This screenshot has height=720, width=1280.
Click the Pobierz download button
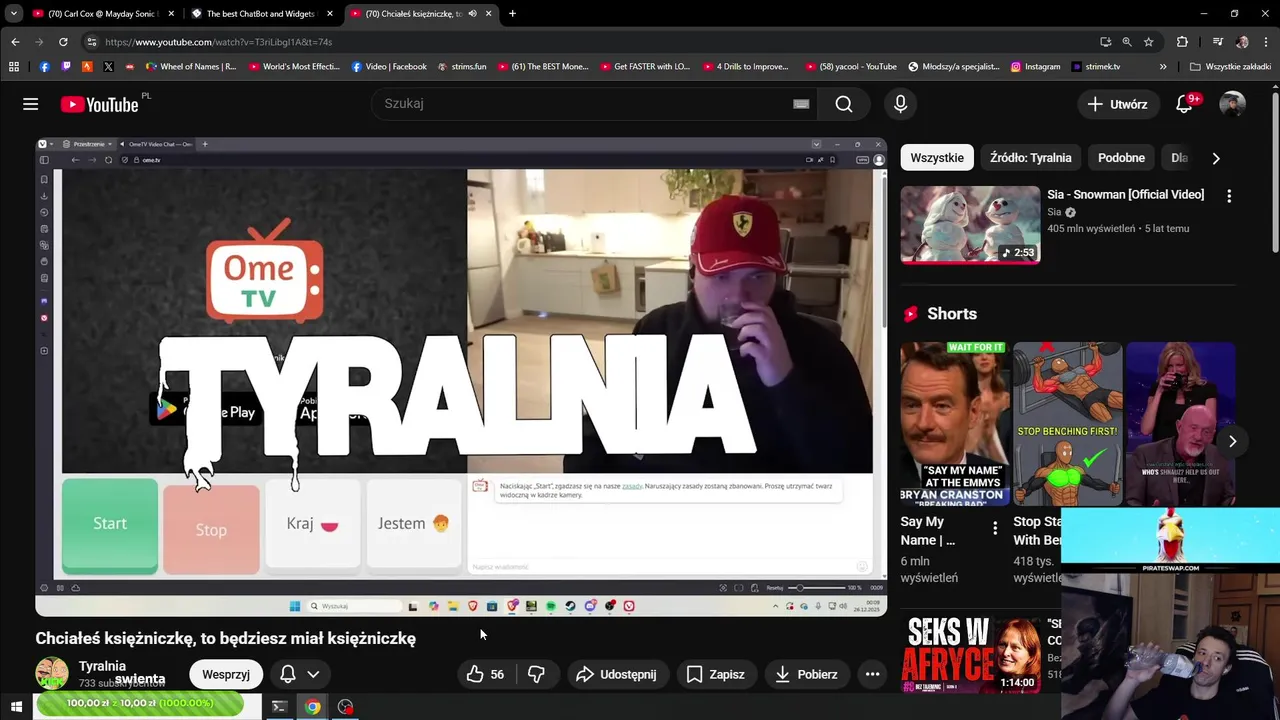tap(806, 674)
